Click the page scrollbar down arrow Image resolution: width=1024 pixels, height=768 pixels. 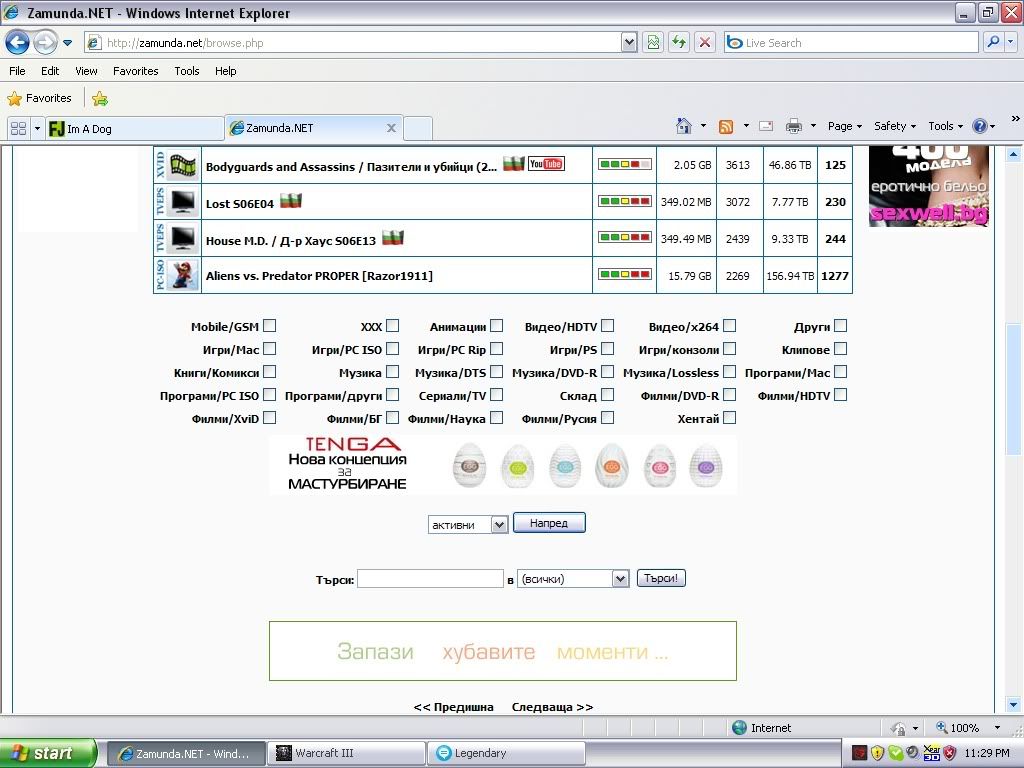(x=1014, y=705)
